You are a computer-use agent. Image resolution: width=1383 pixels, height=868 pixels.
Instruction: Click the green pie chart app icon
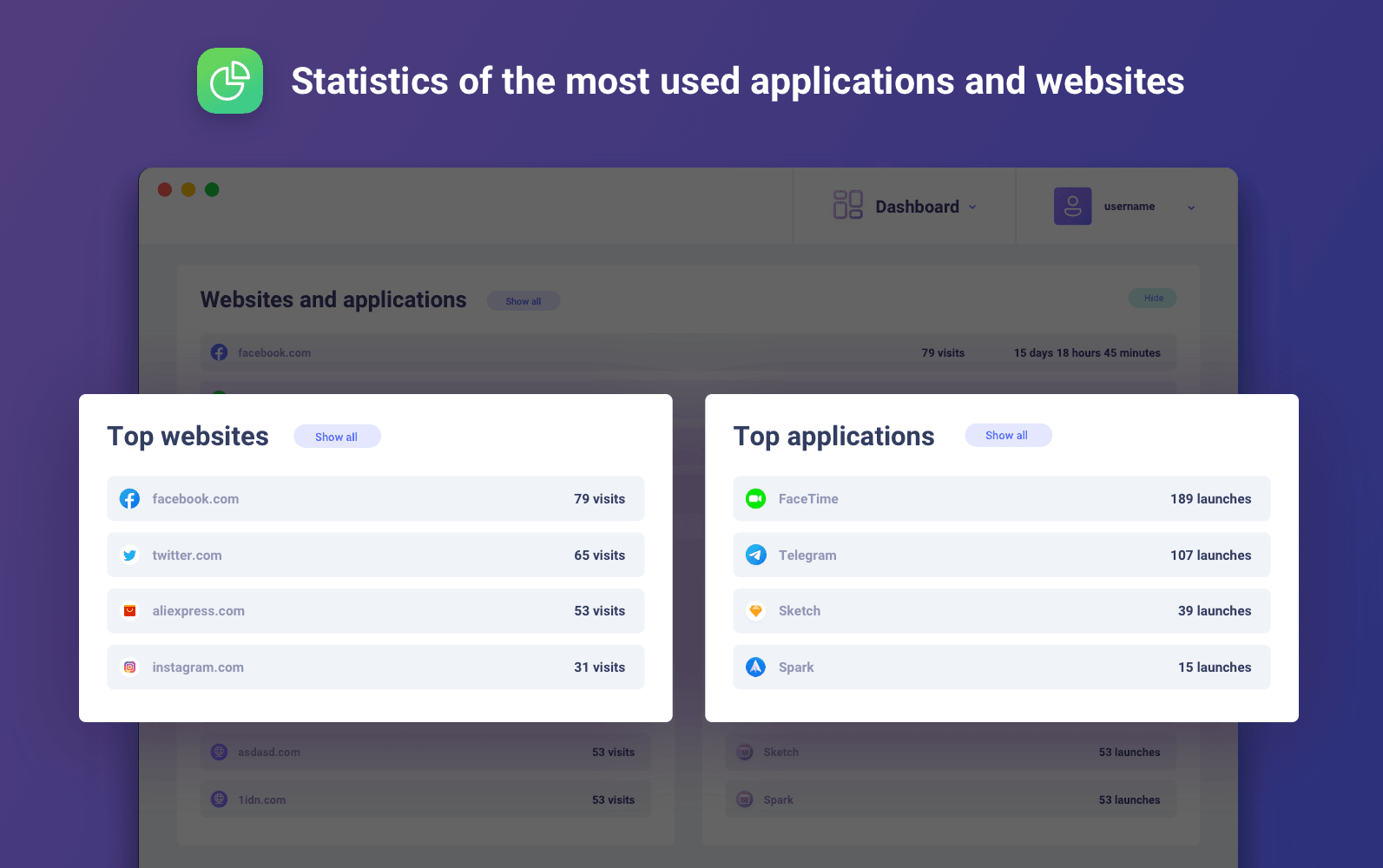[x=230, y=81]
